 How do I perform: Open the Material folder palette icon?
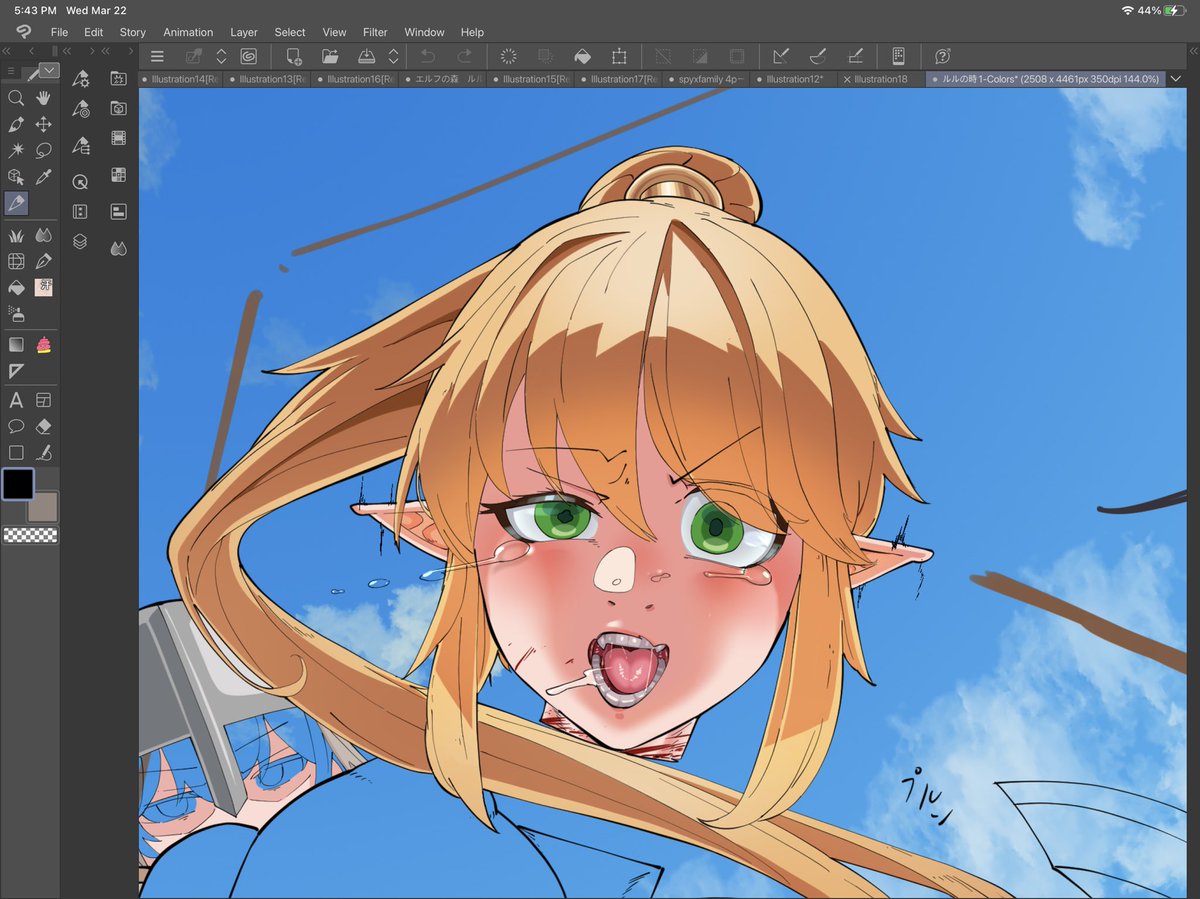tap(119, 79)
